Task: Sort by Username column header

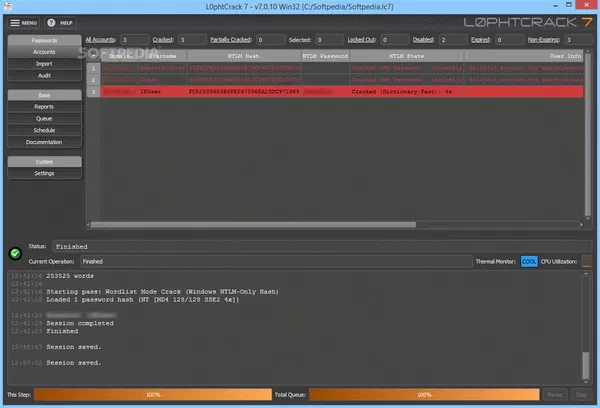Action: pyautogui.click(x=163, y=56)
